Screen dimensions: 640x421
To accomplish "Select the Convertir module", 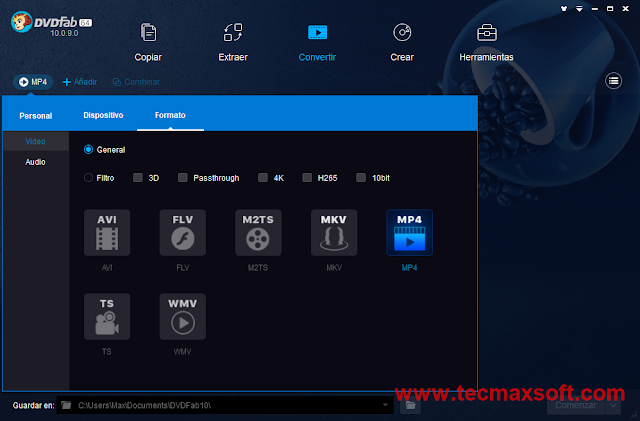I will 317,42.
